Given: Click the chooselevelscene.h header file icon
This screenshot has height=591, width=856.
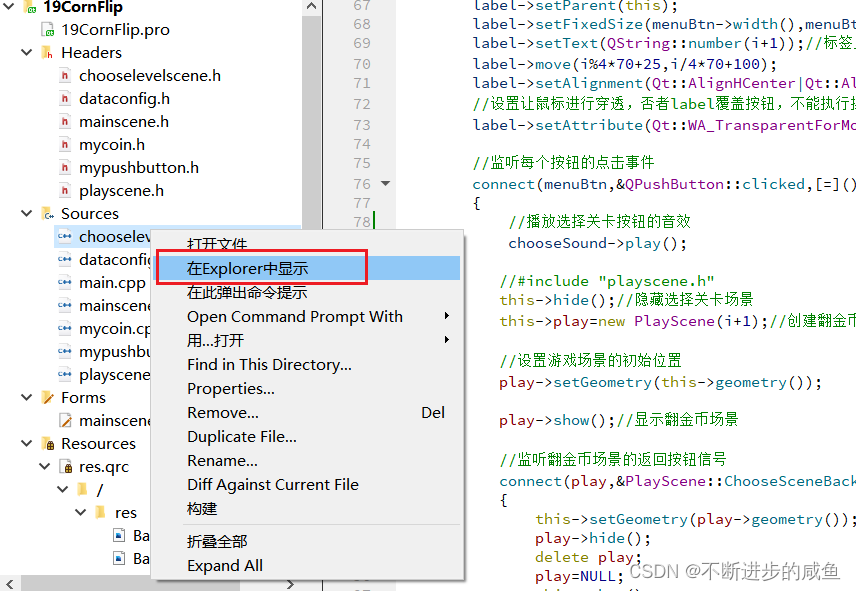Looking at the screenshot, I should (x=65, y=76).
